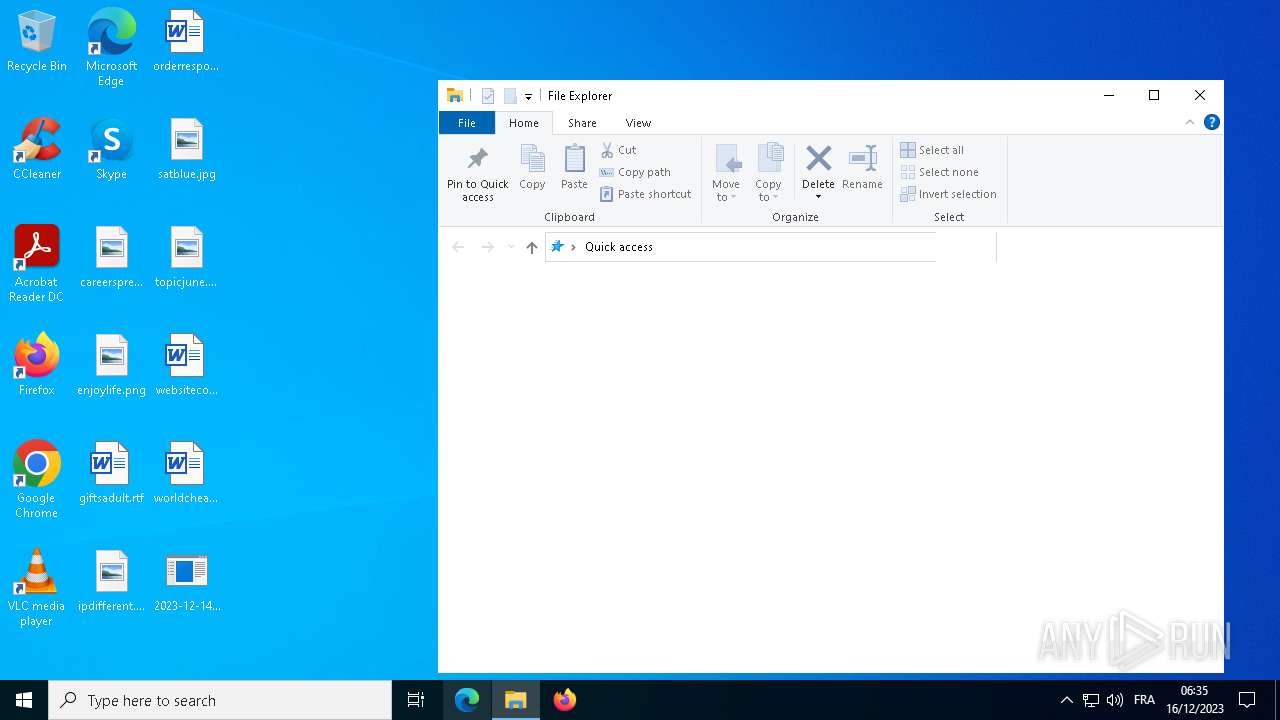This screenshot has width=1280, height=720.
Task: Open Edge from the taskbar
Action: [467, 700]
